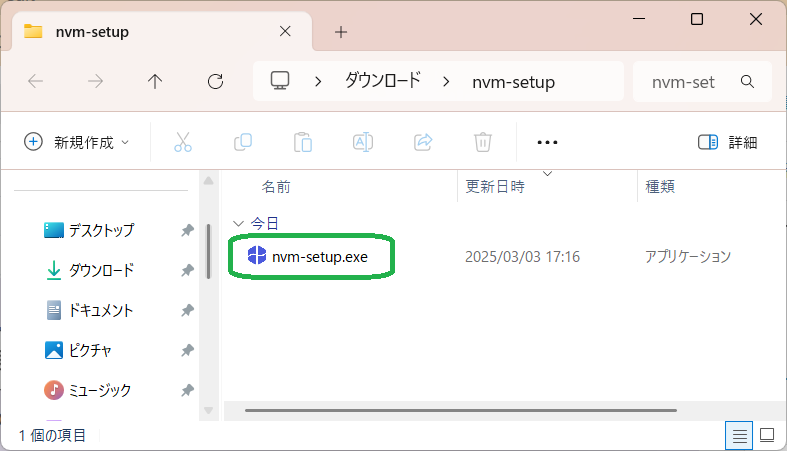Click the Delete trash can icon
Viewport: 787px width, 451px height.
482,142
